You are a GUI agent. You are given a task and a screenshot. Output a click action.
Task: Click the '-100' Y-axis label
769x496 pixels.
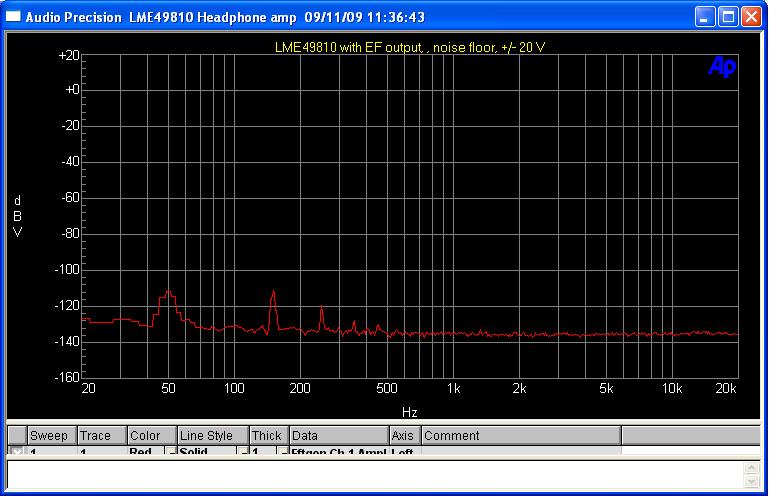click(x=67, y=269)
